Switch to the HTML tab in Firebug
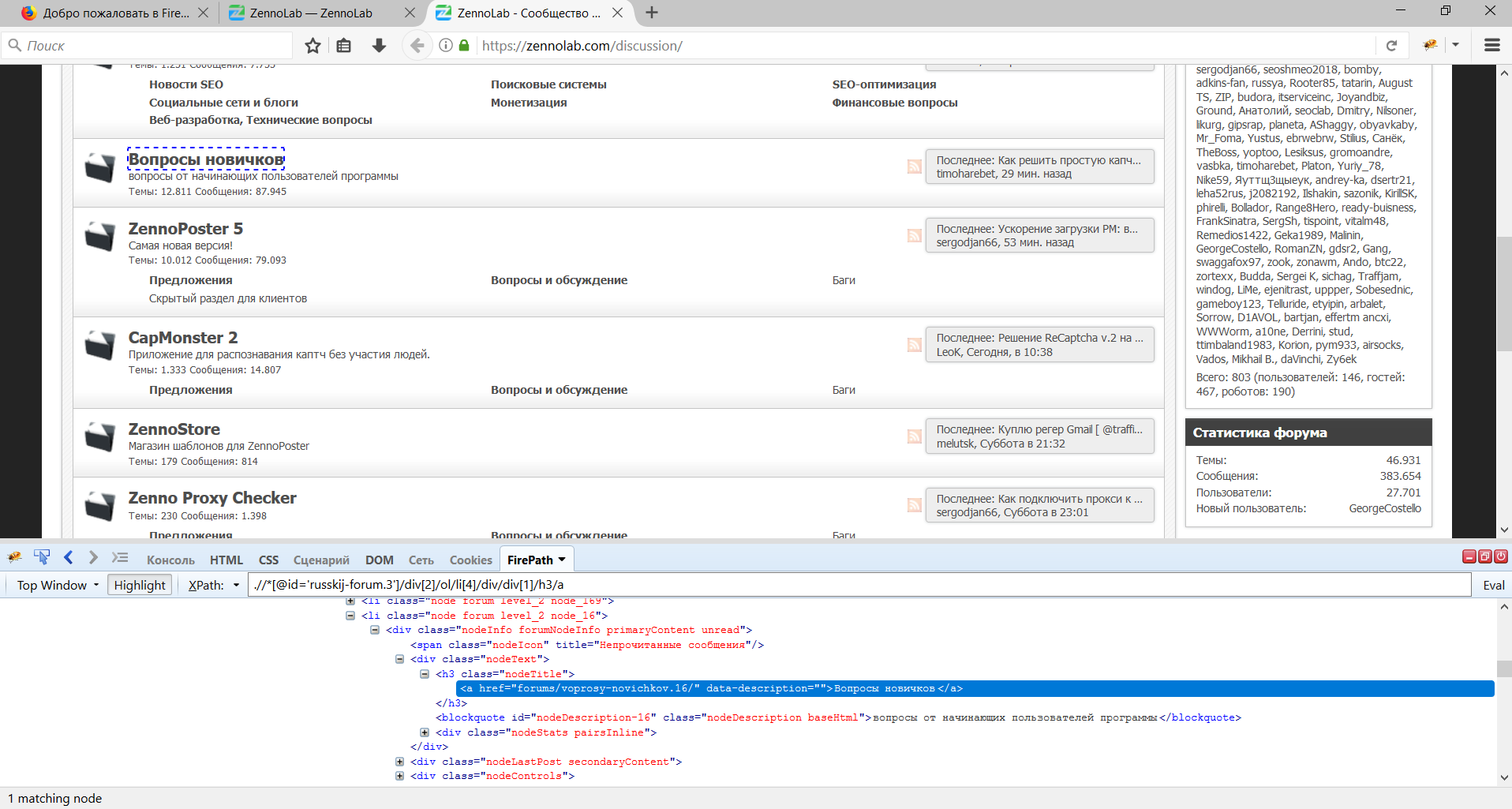The image size is (1512, 809). pos(226,560)
